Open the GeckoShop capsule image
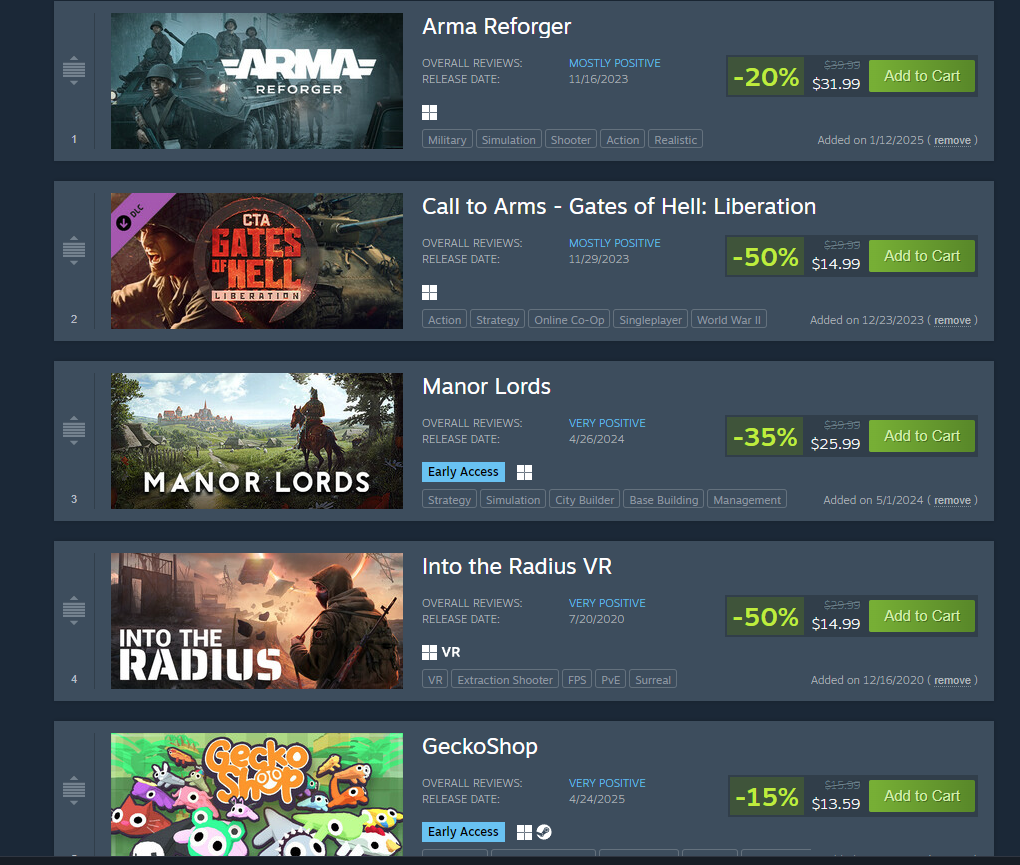The height and width of the screenshot is (865, 1020). click(257, 794)
